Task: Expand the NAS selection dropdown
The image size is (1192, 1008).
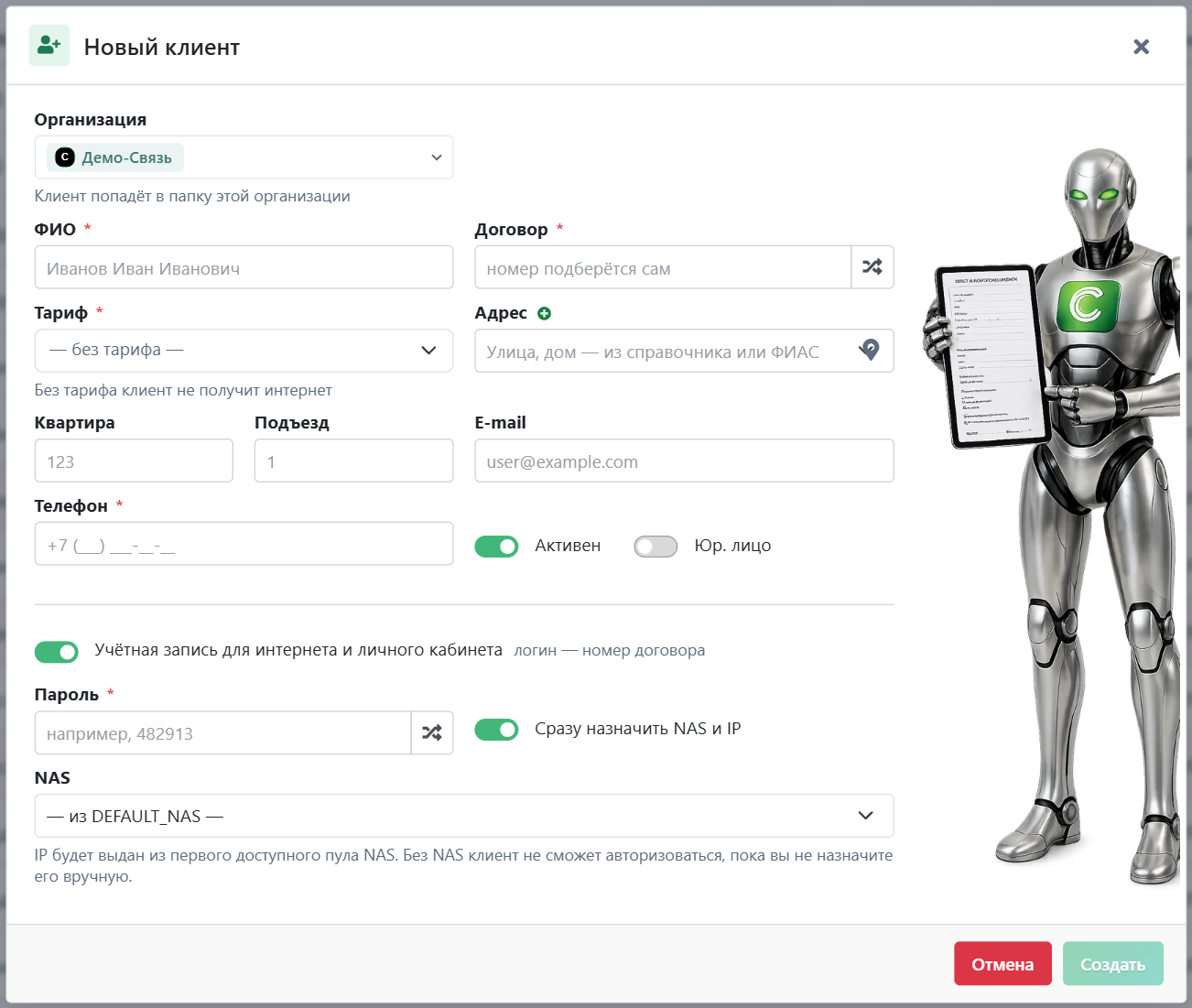Action: pos(464,816)
